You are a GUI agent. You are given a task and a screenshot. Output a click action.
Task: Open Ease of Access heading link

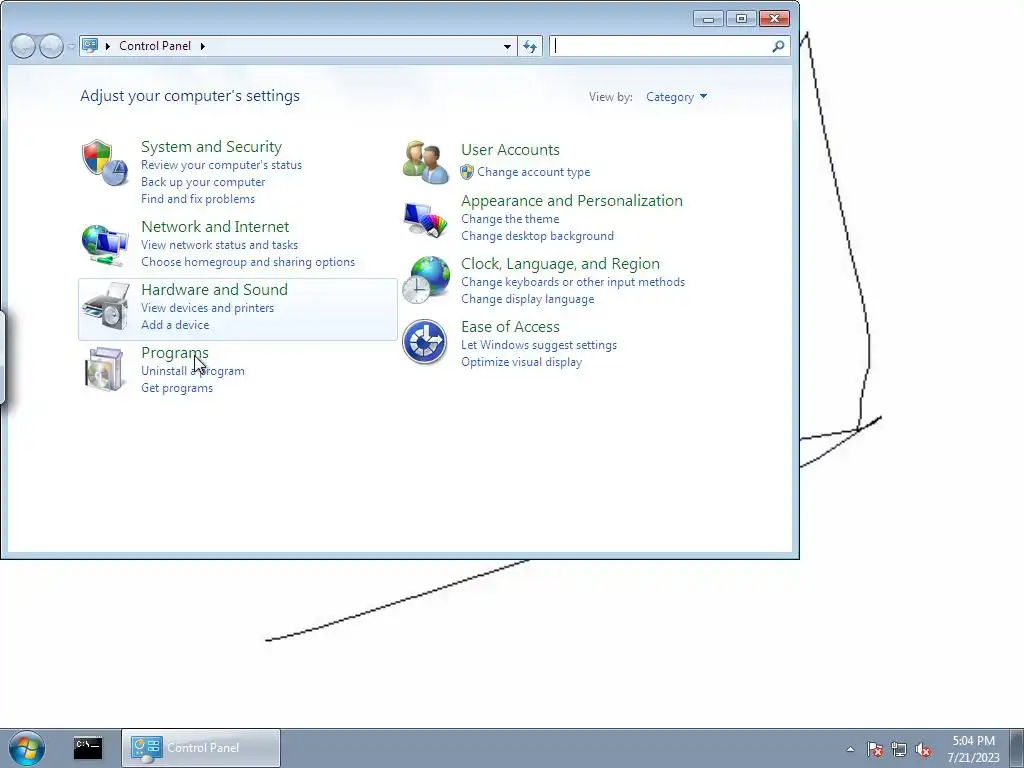pos(510,327)
